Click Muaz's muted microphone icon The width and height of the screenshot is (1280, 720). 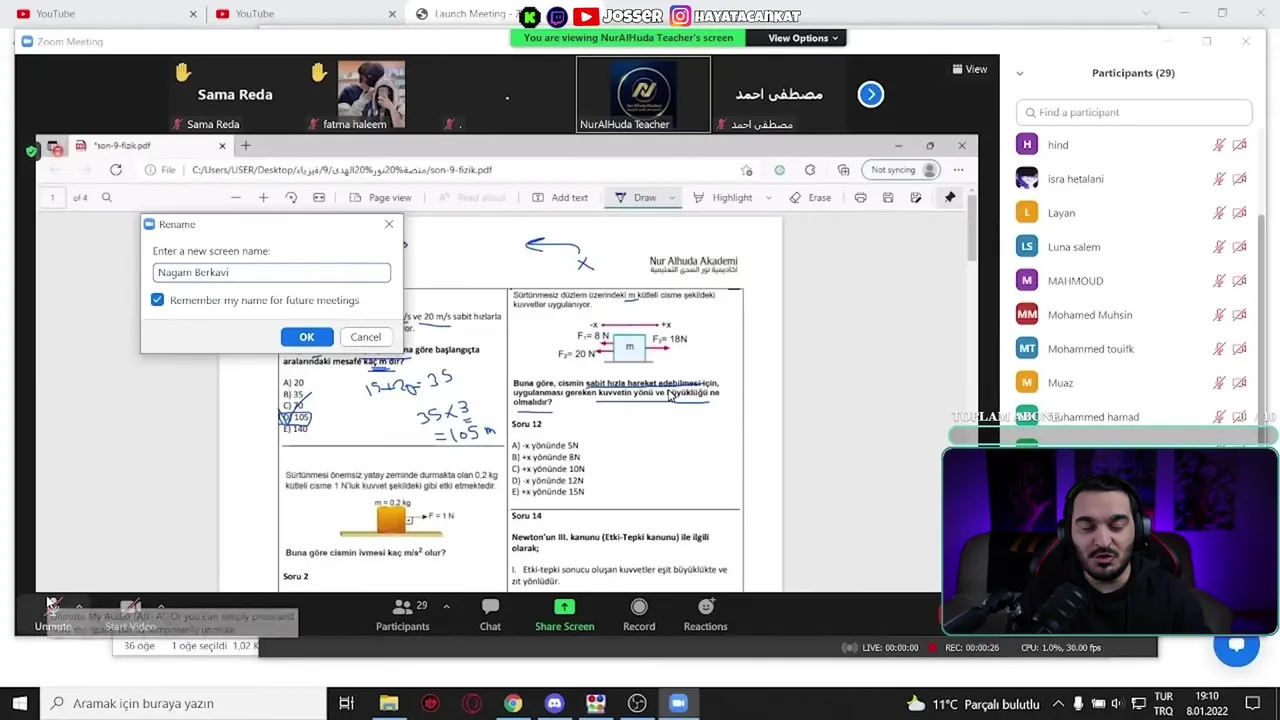tap(1219, 383)
